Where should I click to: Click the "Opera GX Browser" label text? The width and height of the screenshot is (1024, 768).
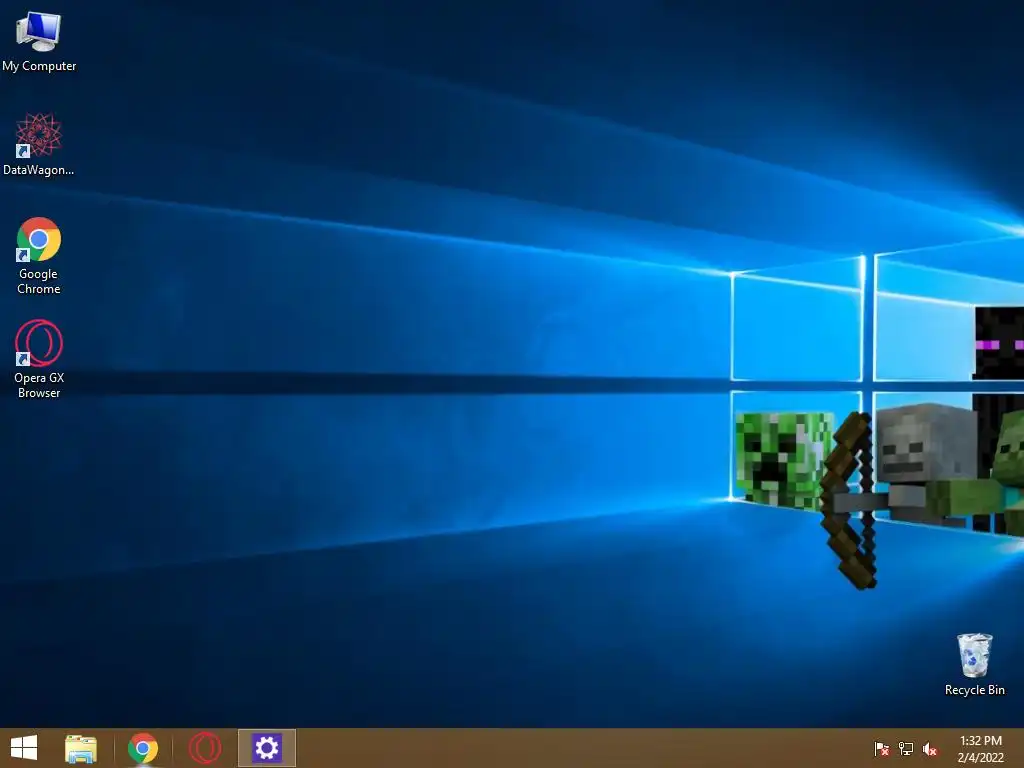coord(39,385)
